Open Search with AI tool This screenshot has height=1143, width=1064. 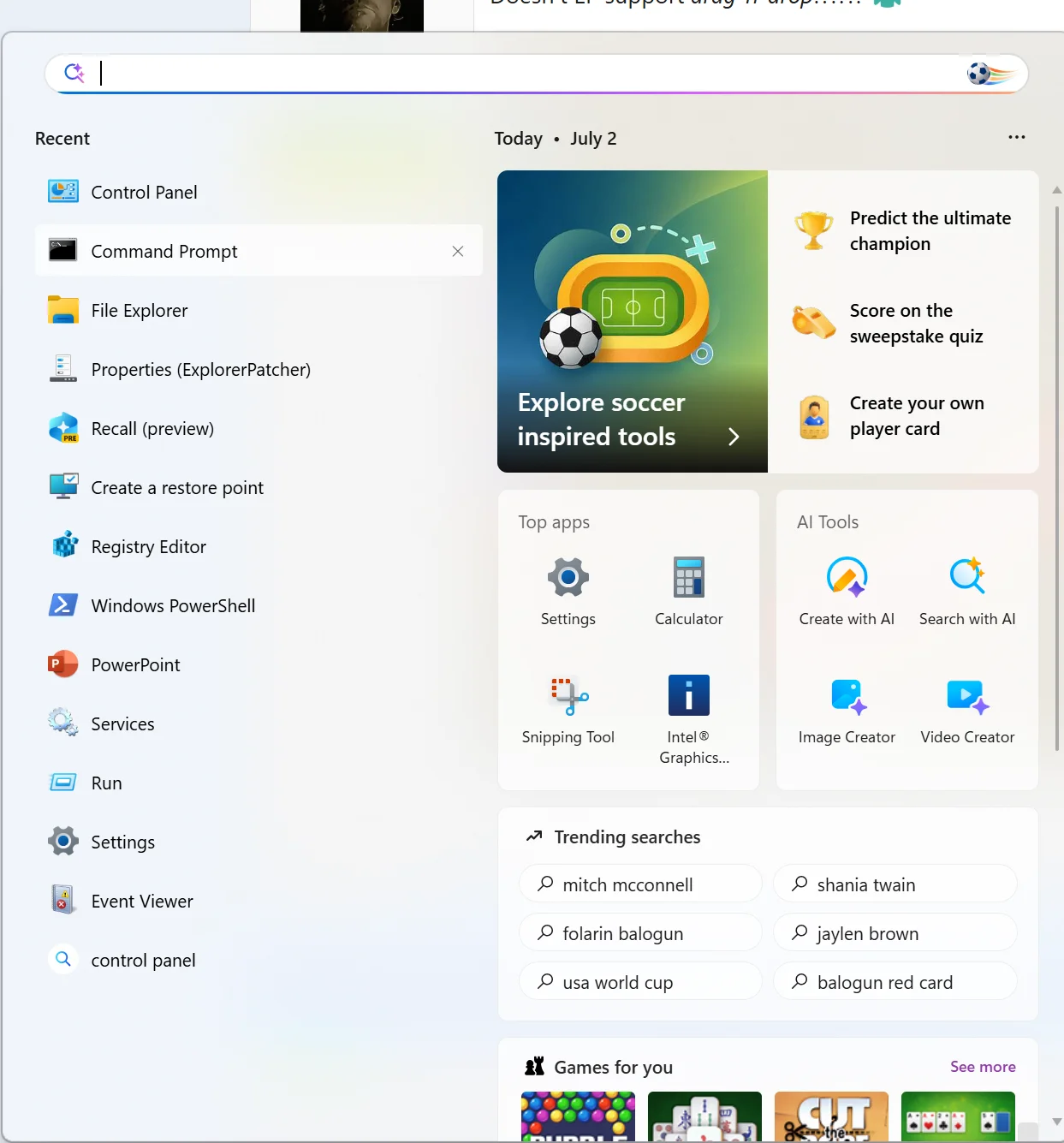(967, 592)
